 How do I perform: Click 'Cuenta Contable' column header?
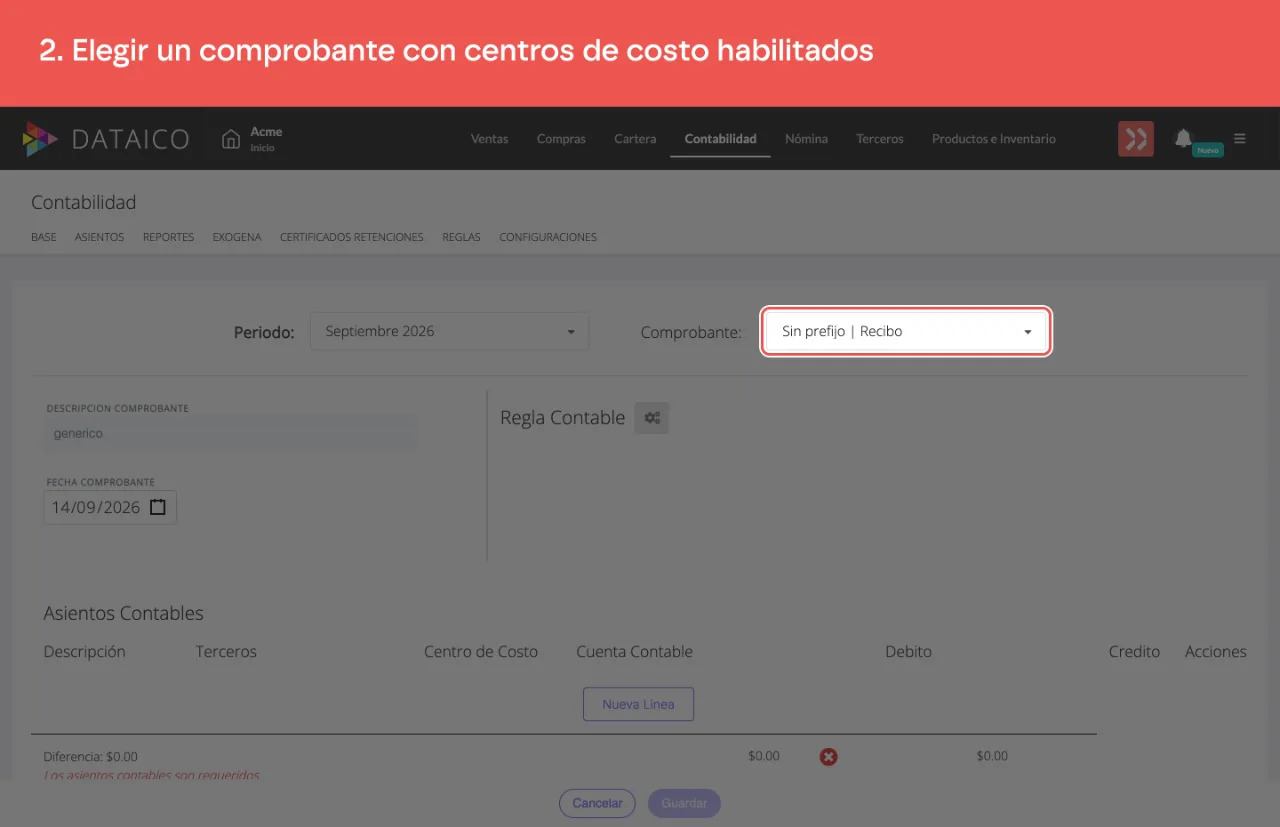click(634, 652)
